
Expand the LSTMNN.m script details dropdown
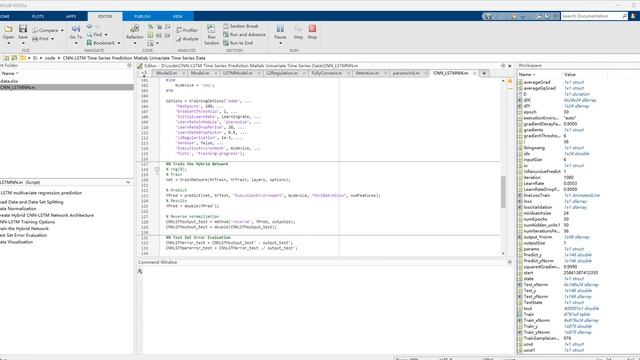coord(128,182)
